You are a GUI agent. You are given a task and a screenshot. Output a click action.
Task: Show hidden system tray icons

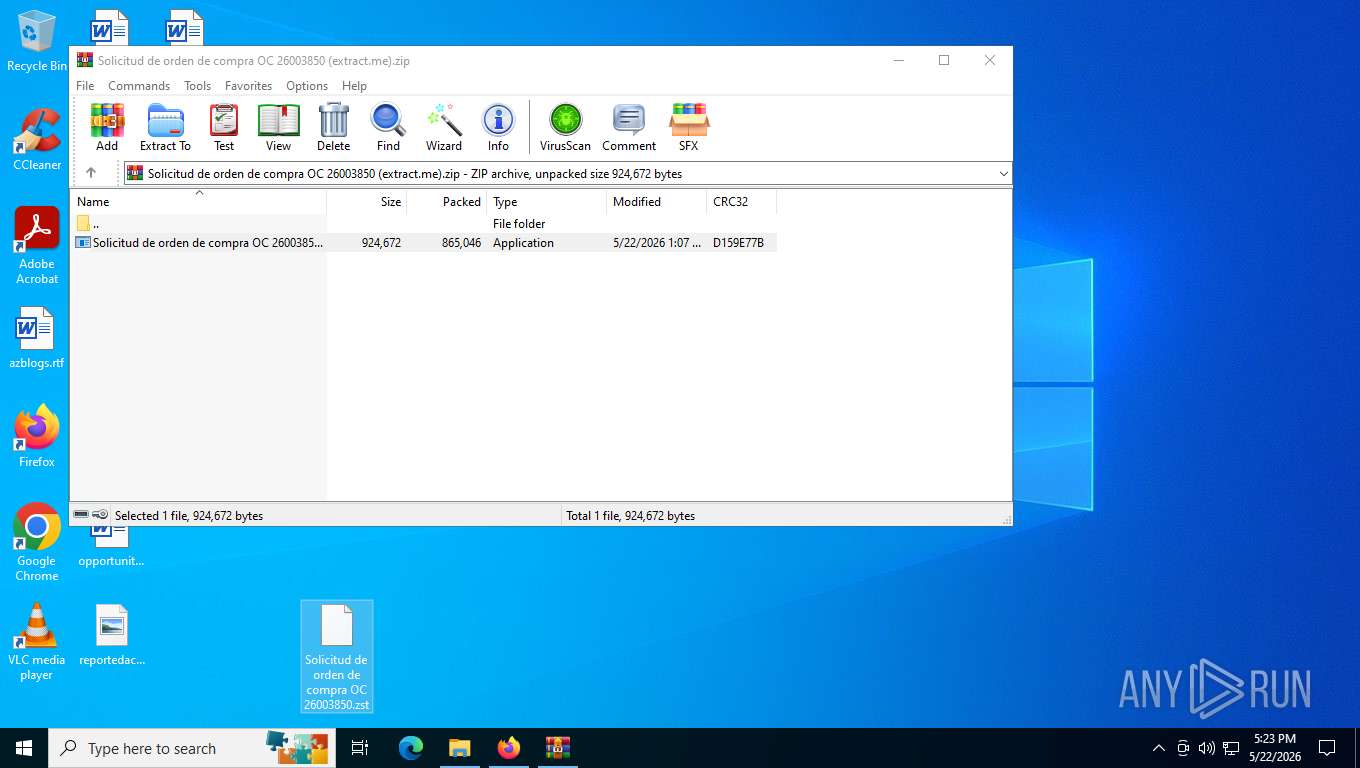[1159, 748]
